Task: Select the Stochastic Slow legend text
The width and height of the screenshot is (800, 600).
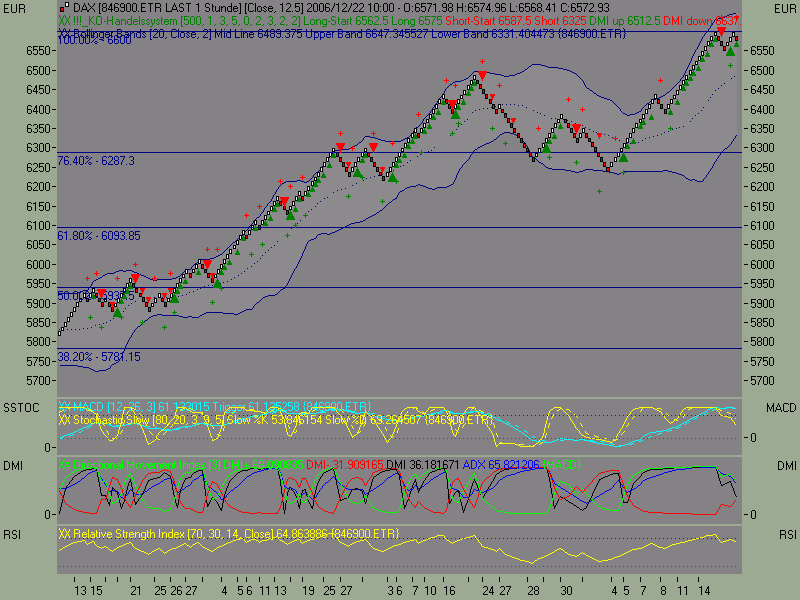Action: click(x=276, y=419)
